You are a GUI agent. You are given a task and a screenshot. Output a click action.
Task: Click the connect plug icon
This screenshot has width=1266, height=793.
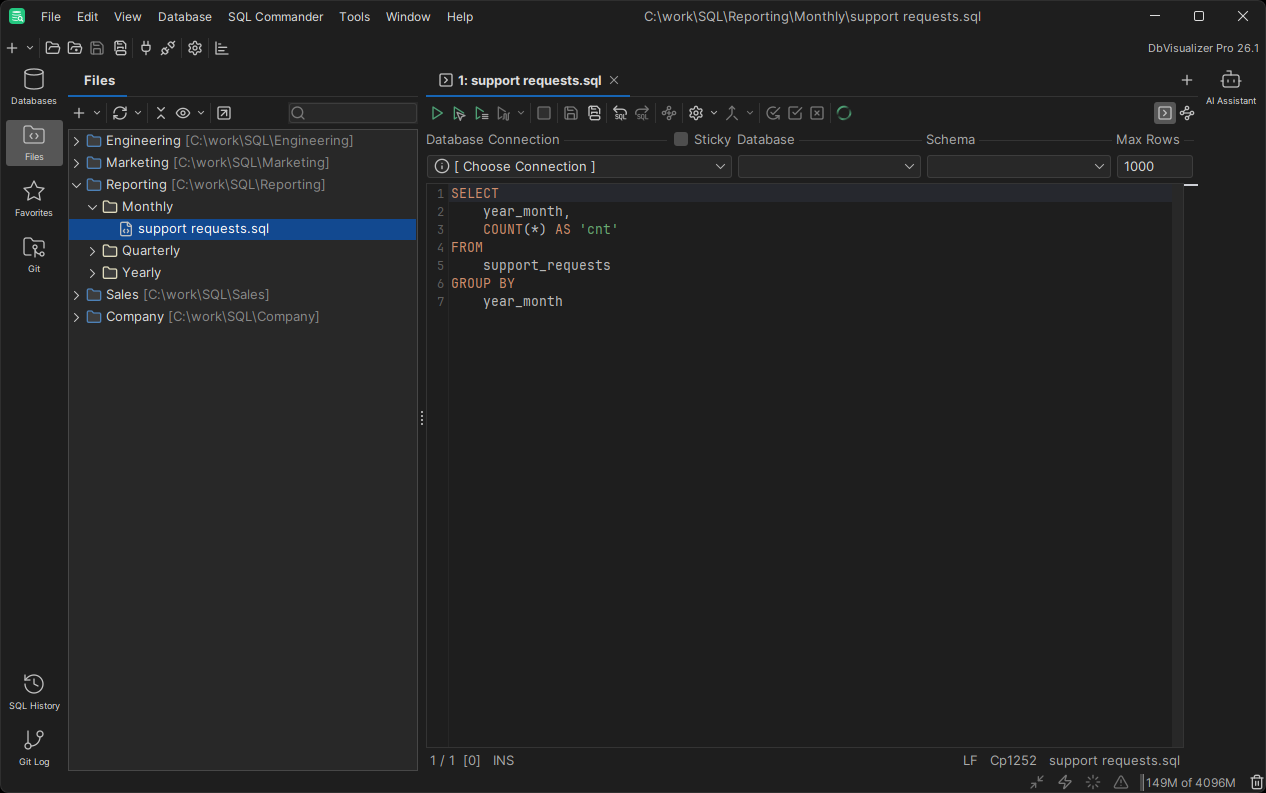pos(146,48)
